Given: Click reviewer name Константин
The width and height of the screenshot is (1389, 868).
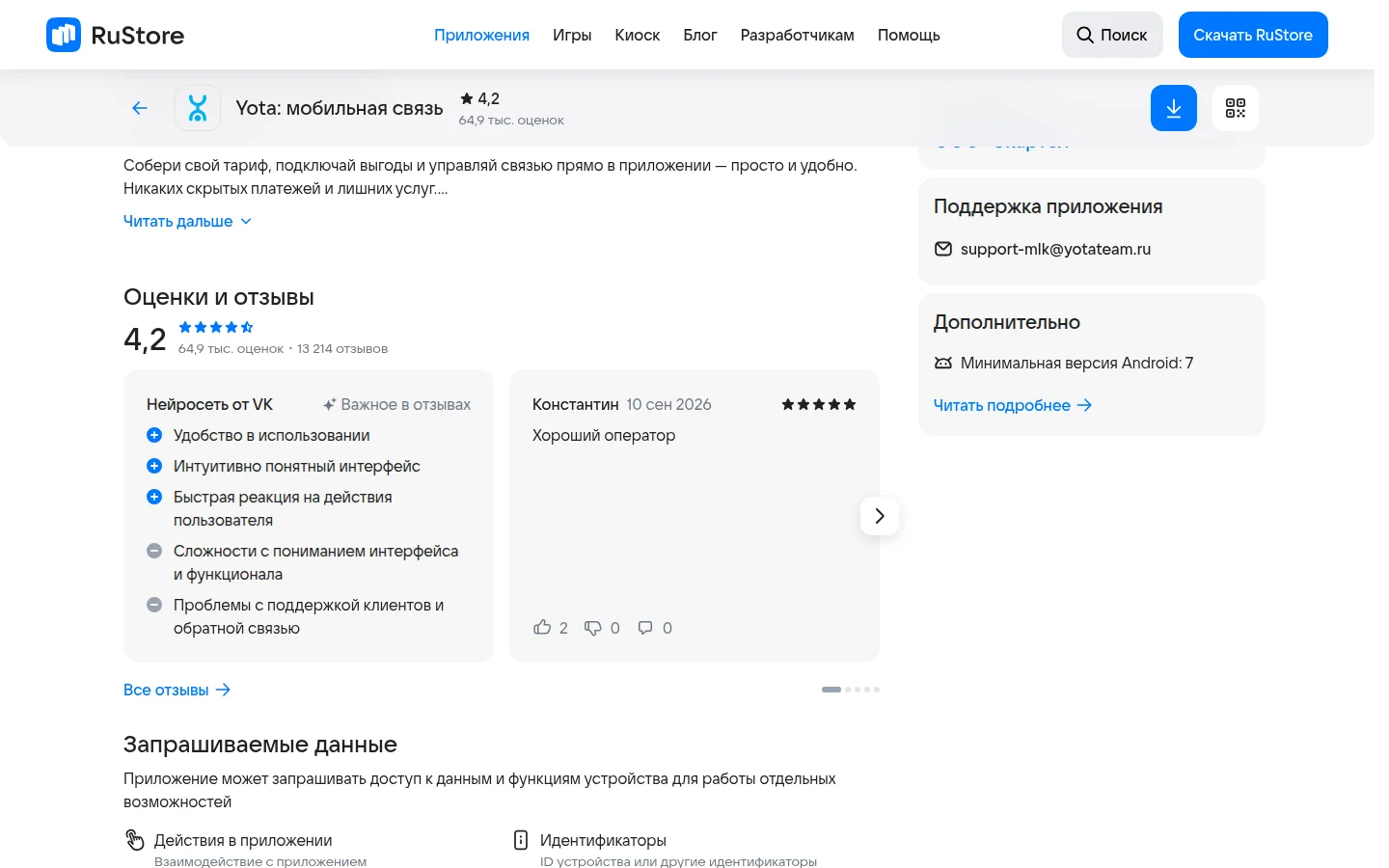Looking at the screenshot, I should point(576,404).
